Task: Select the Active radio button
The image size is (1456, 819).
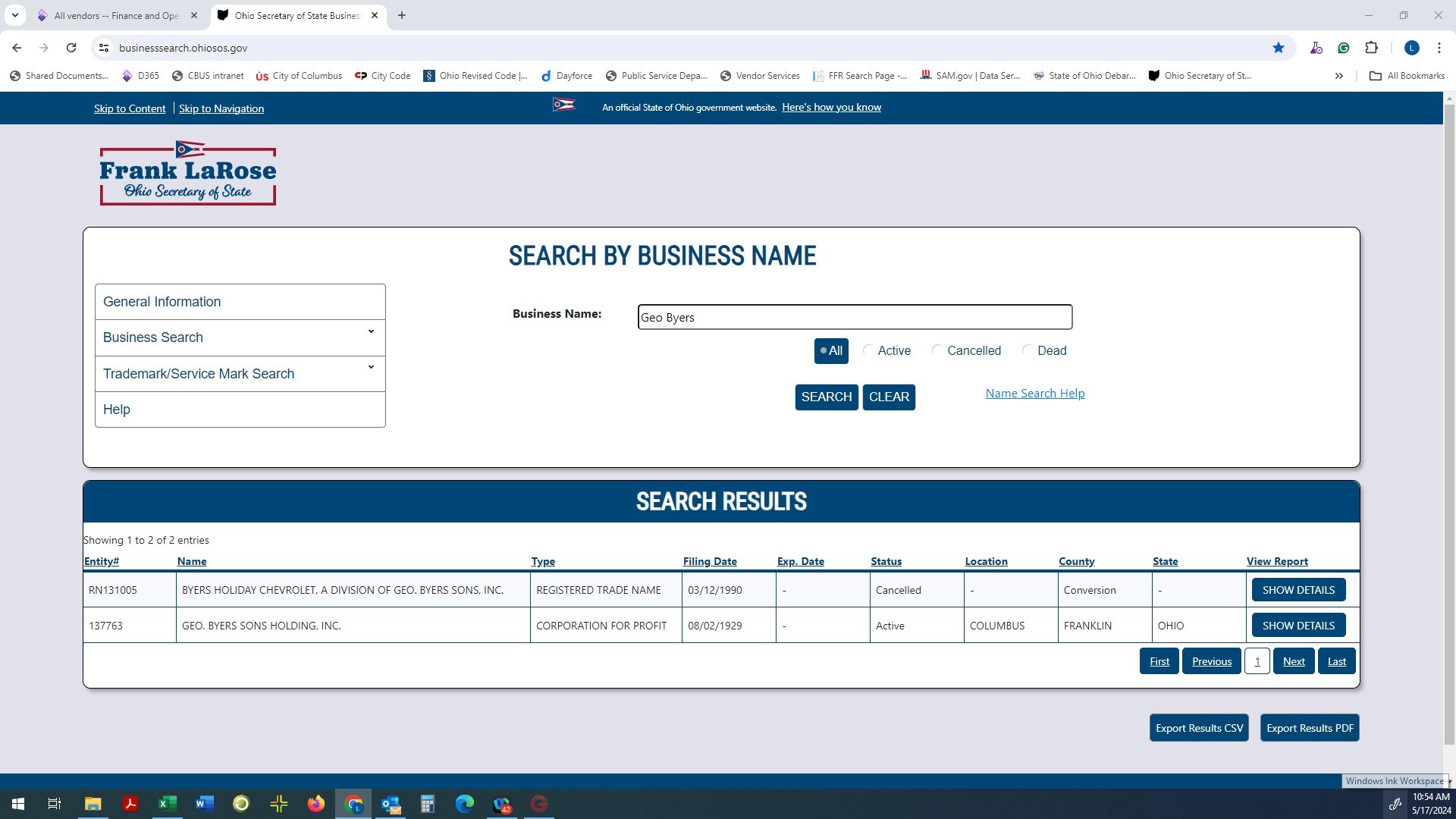Action: 869,350
